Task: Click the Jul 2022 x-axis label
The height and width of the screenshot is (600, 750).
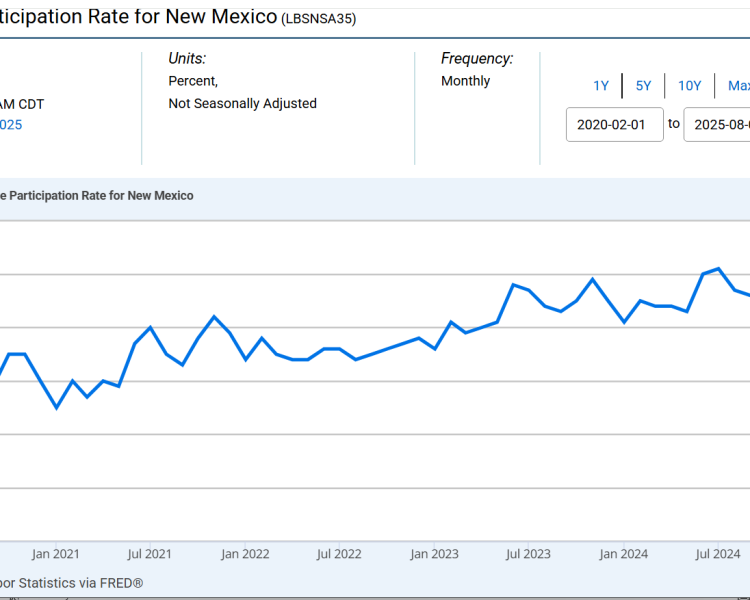Action: (x=339, y=554)
